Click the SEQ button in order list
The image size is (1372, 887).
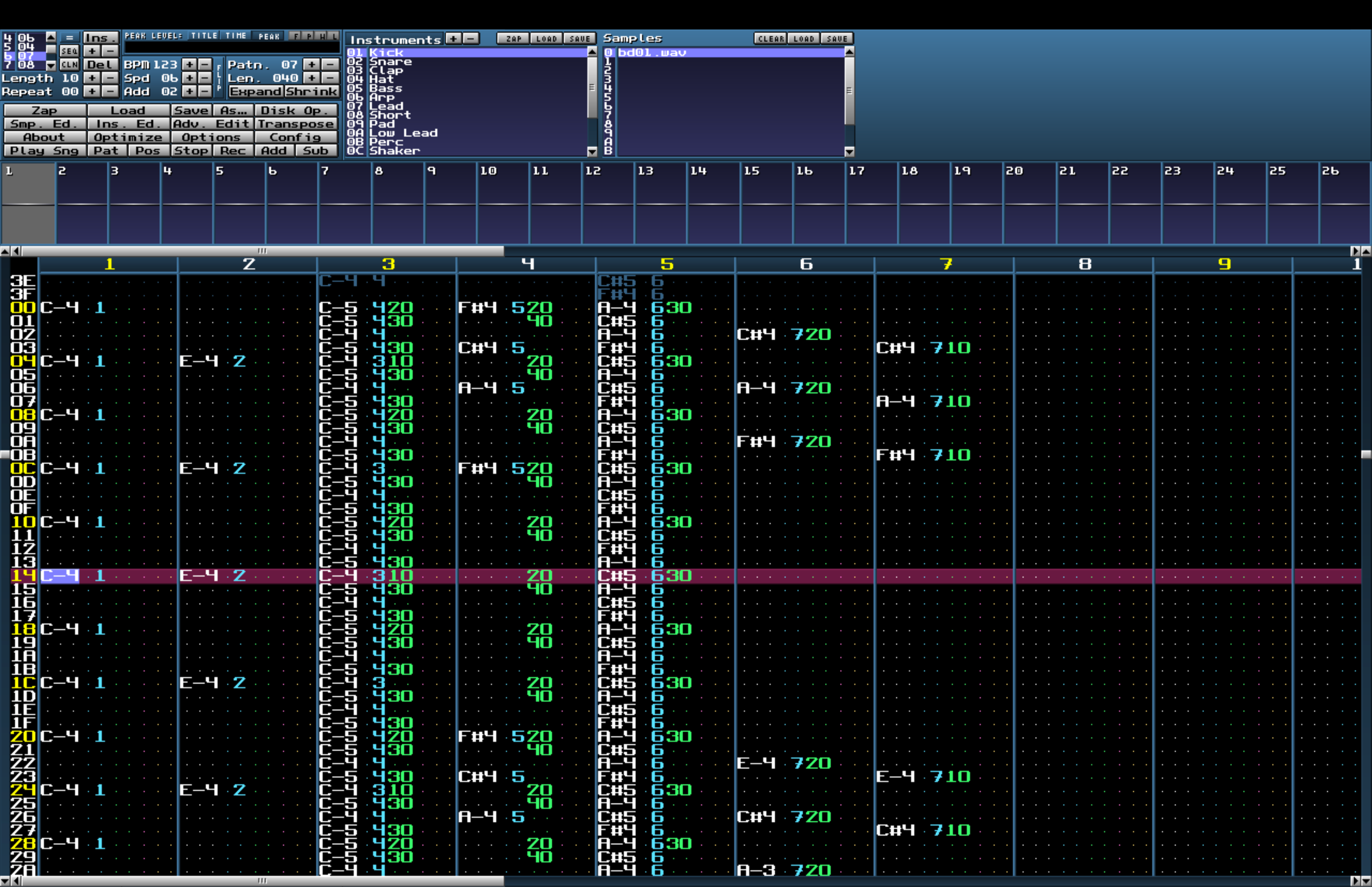[x=69, y=51]
